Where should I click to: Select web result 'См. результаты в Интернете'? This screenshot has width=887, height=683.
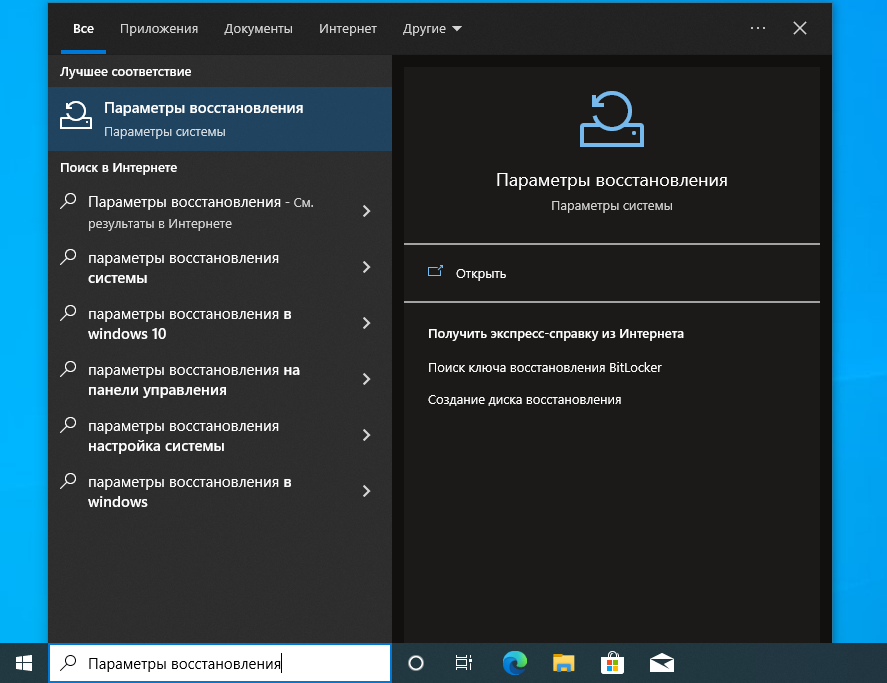pyautogui.click(x=220, y=212)
